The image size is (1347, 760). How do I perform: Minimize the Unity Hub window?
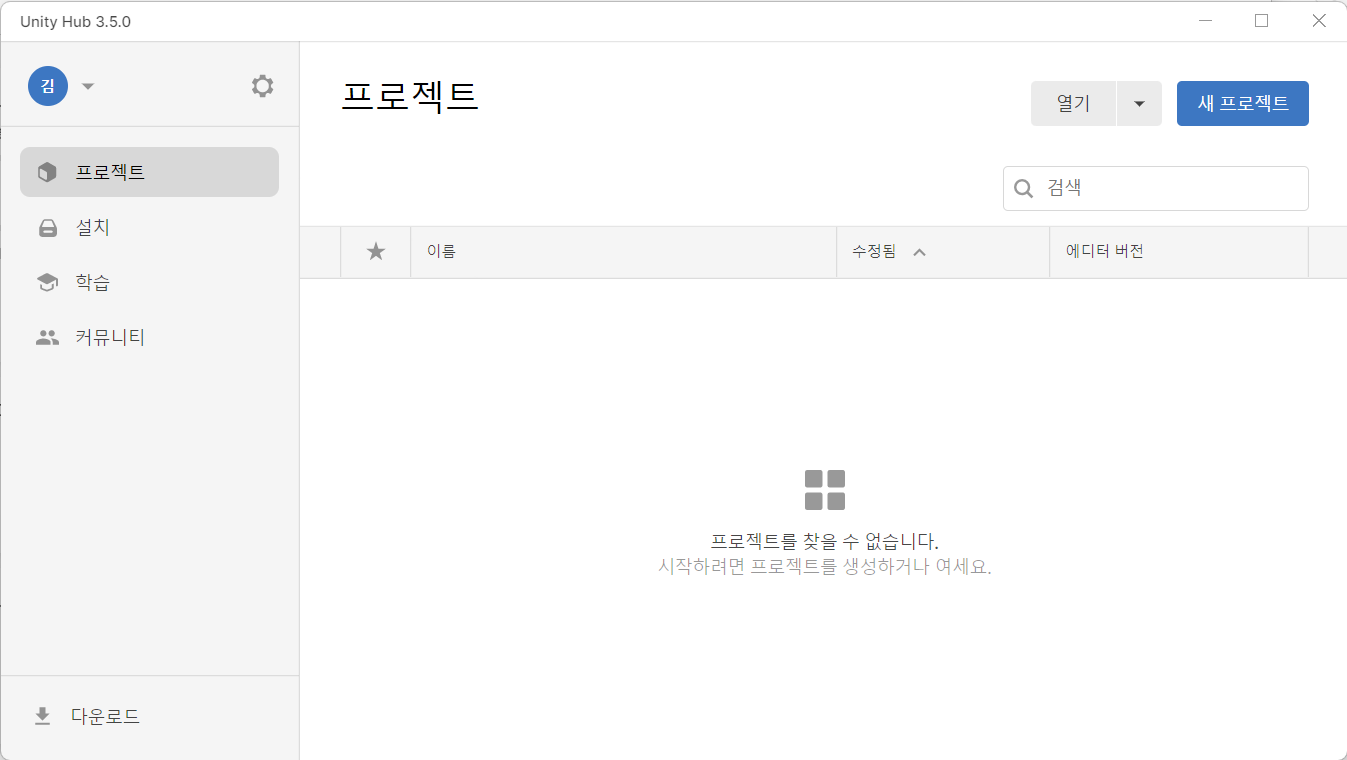point(1206,21)
